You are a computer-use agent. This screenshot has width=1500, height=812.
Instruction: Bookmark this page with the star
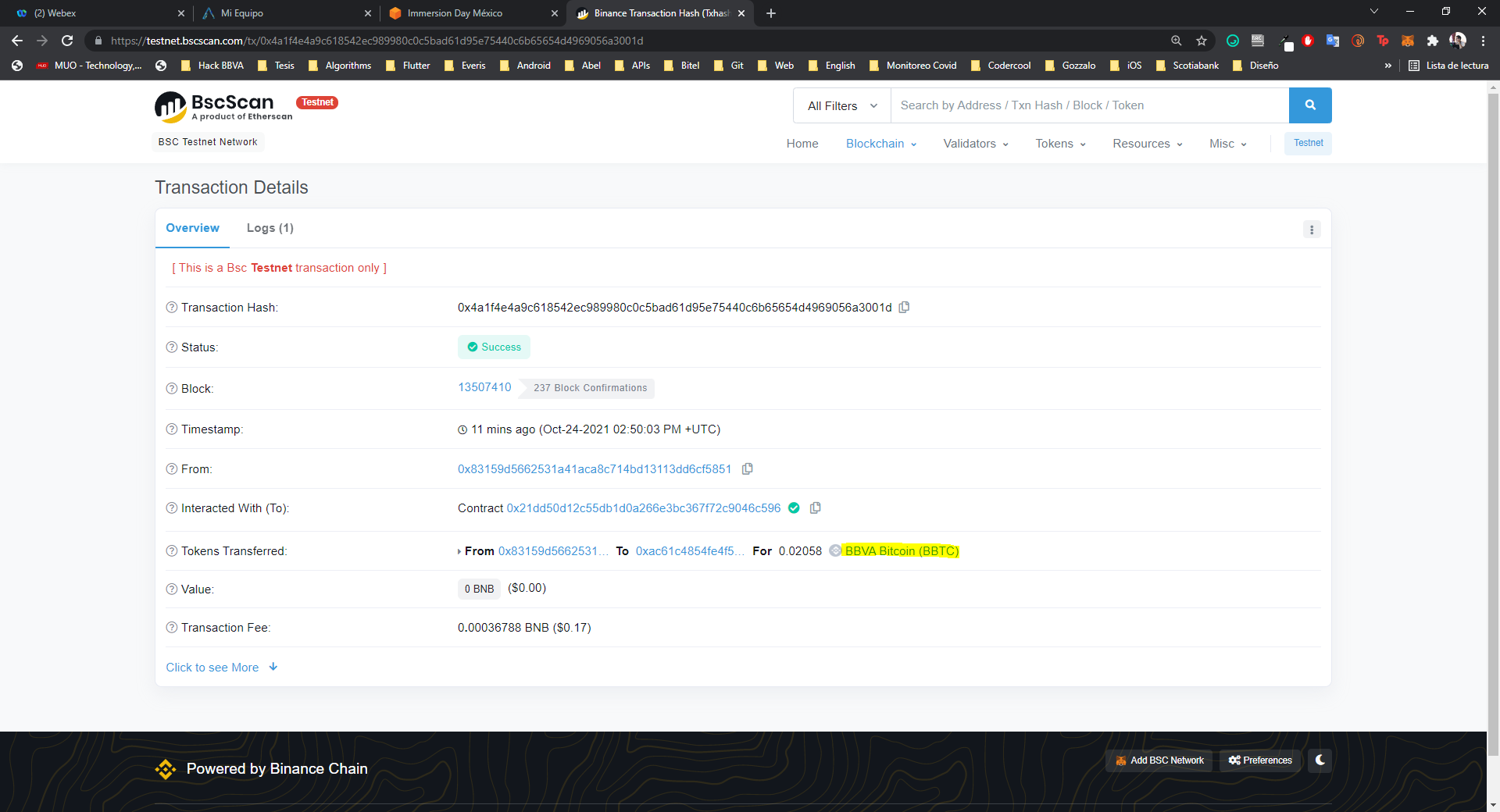(x=1202, y=41)
